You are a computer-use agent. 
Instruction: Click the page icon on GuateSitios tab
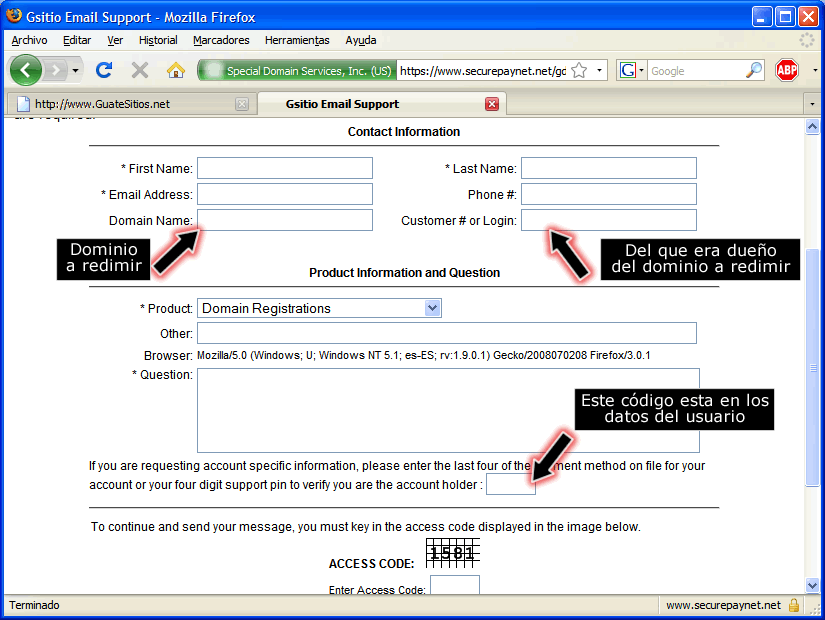pyautogui.click(x=23, y=104)
